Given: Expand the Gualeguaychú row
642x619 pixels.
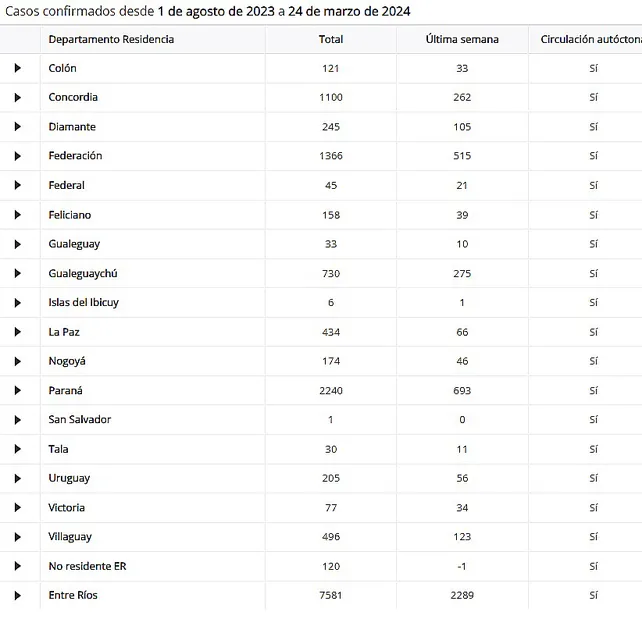Looking at the screenshot, I should pyautogui.click(x=17, y=273).
